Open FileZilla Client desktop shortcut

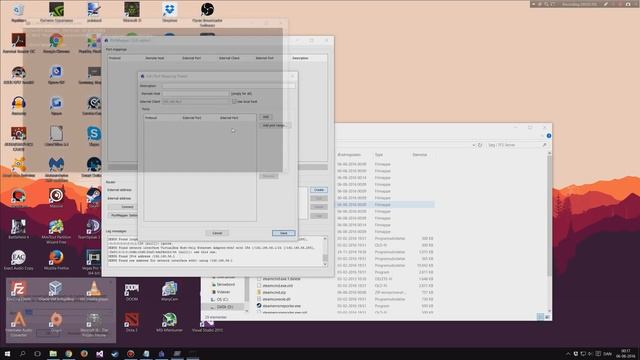(18, 291)
